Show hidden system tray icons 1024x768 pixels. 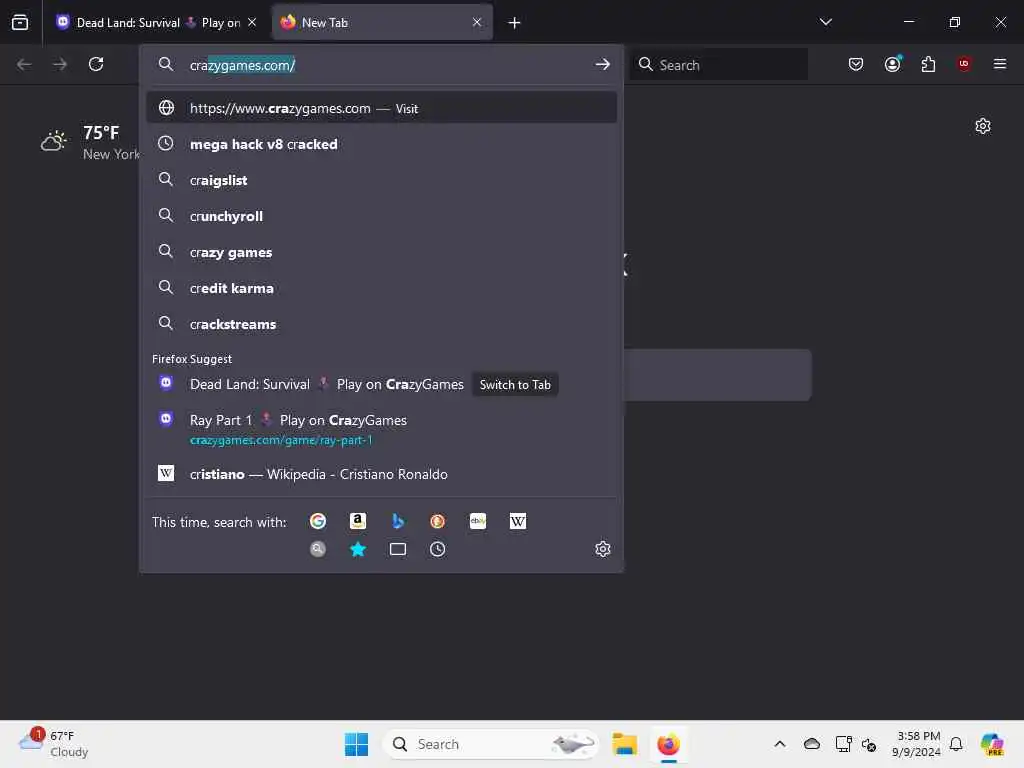coord(780,744)
